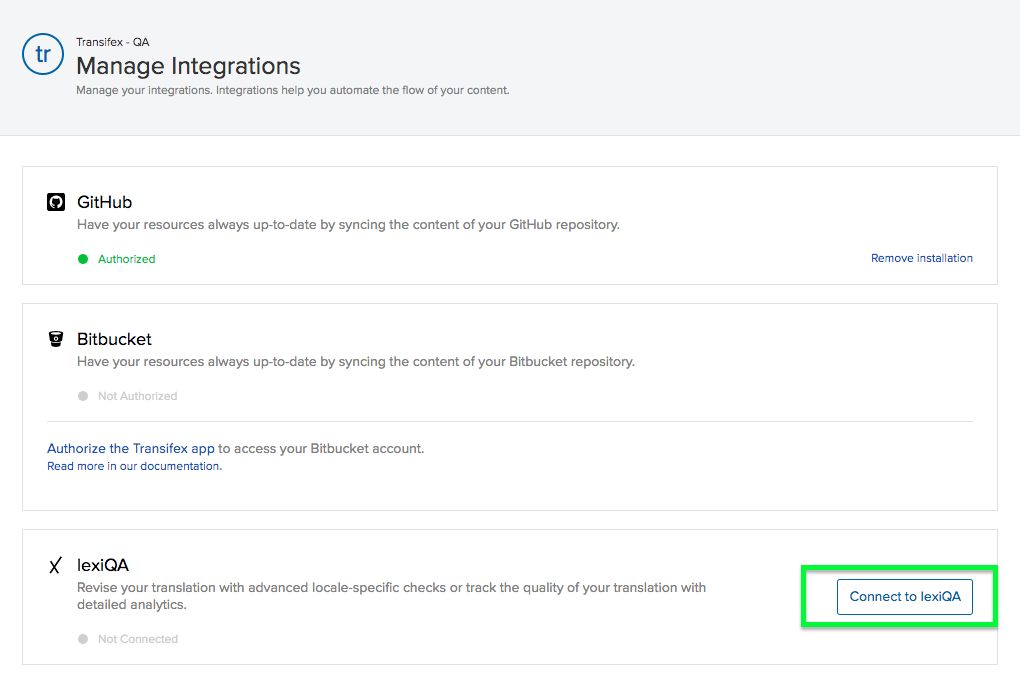Open Read more in our documentation link
The width and height of the screenshot is (1020, 698).
(x=134, y=466)
